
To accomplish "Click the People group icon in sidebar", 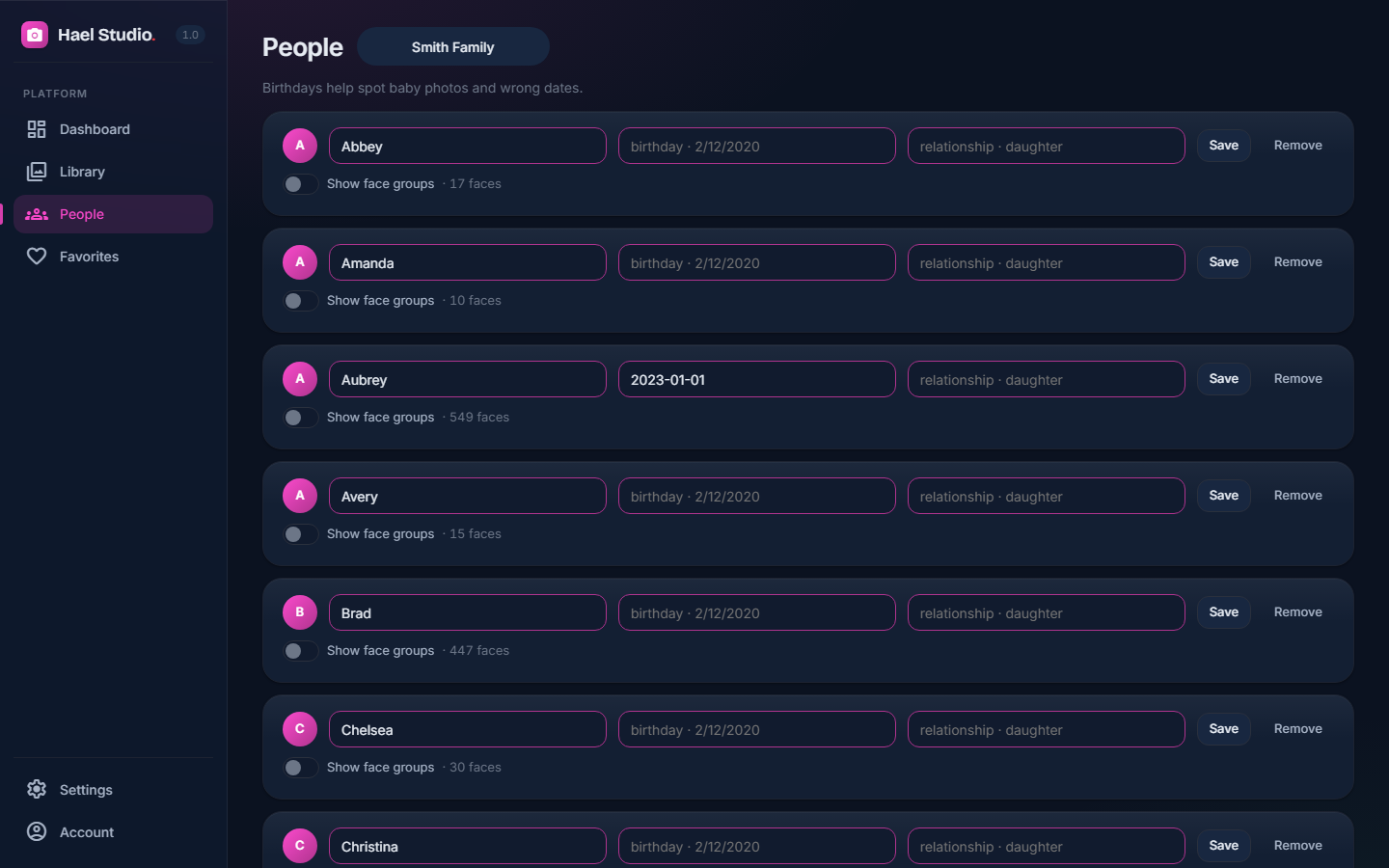I will [x=37, y=214].
